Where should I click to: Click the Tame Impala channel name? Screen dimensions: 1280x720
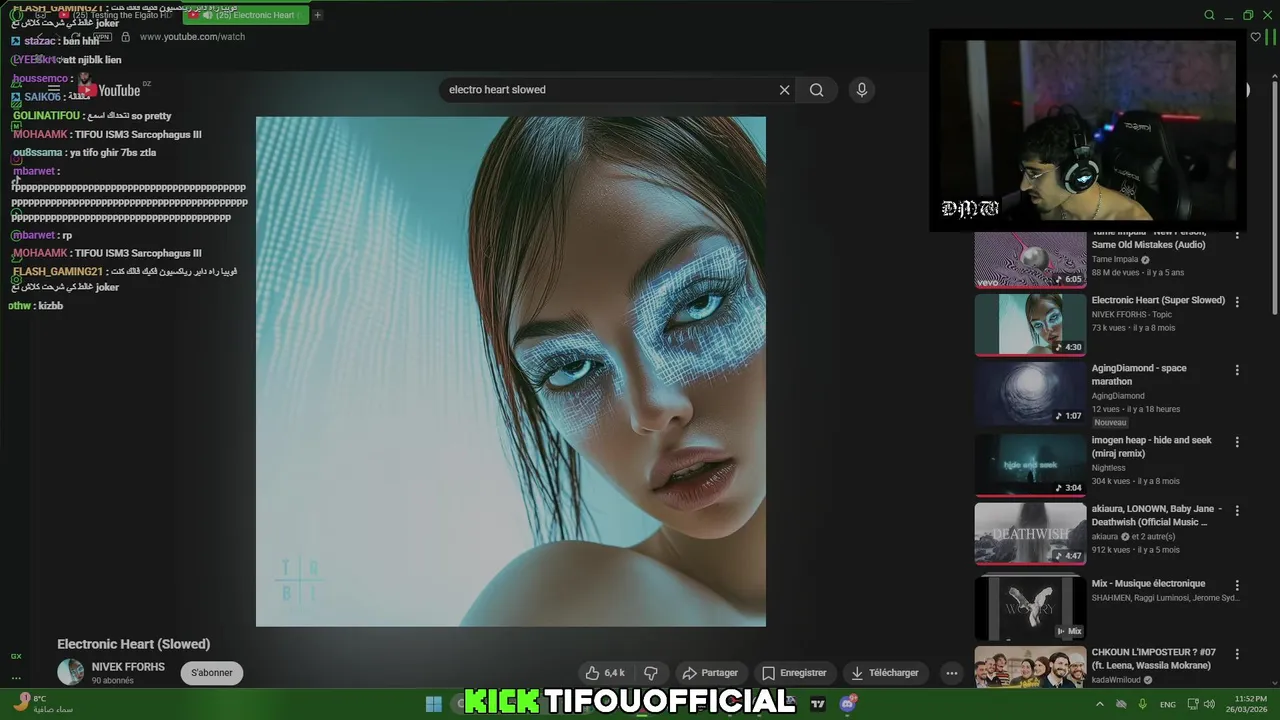(x=1115, y=260)
